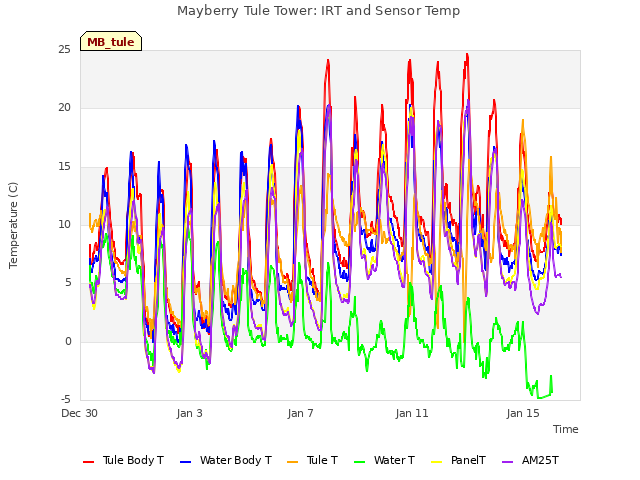Click the blue Water Body T swatch
Screen dimensions: 640x480
pyautogui.click(x=186, y=462)
